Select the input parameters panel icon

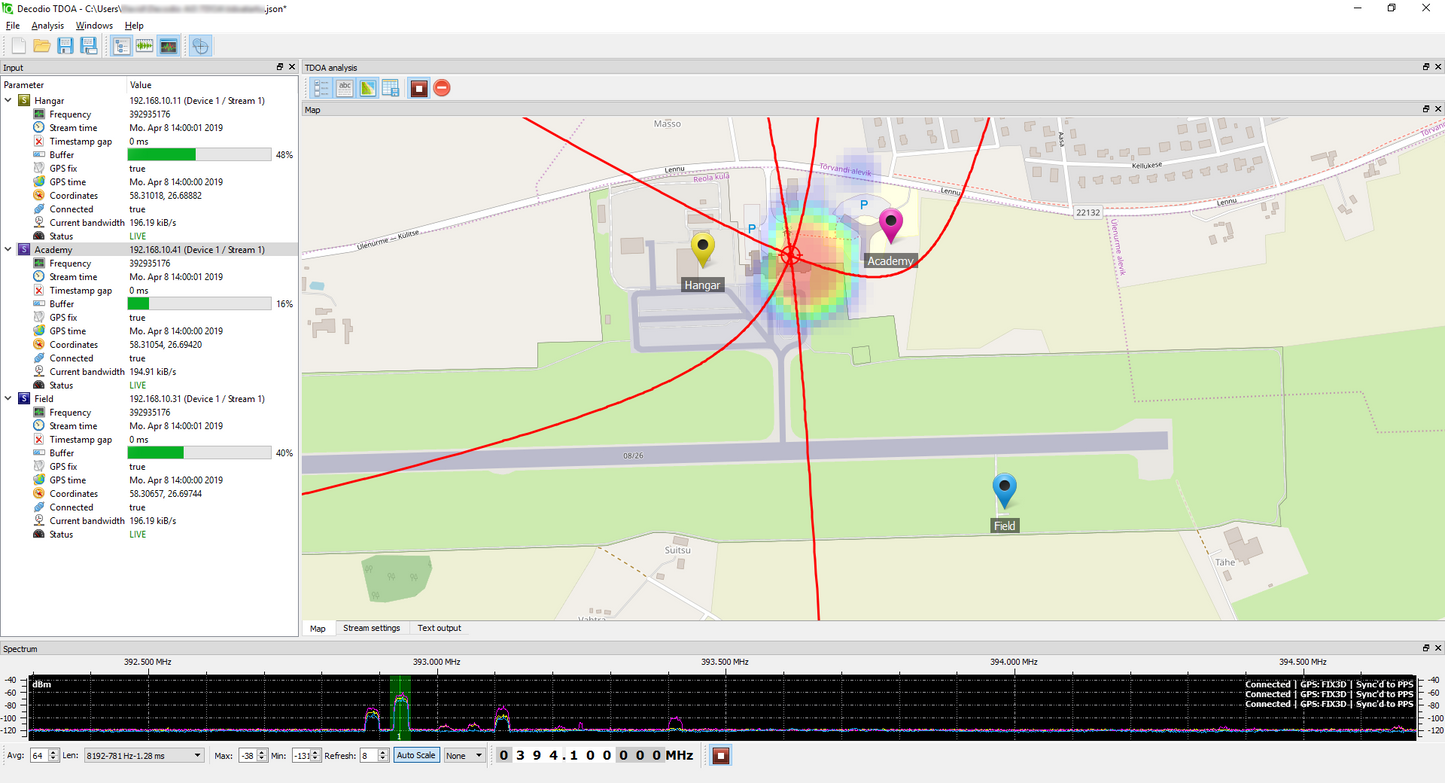tap(121, 45)
